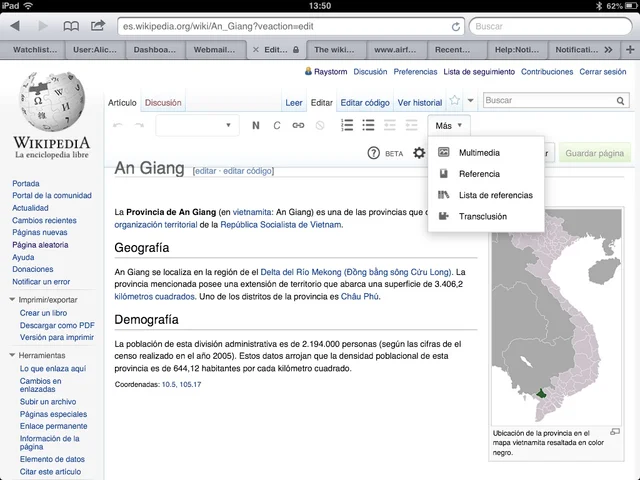This screenshot has width=640, height=480.
Task: Open the help question mark icon
Action: (373, 153)
